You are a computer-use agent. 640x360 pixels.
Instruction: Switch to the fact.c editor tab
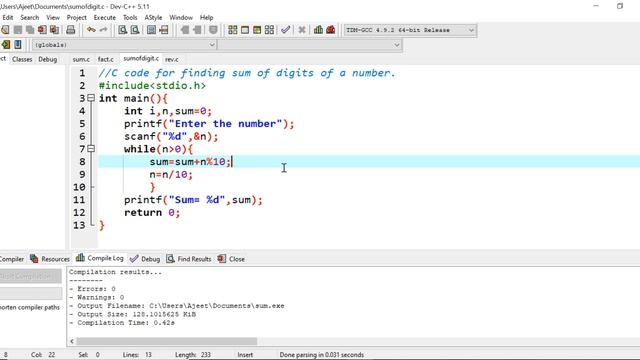click(x=105, y=60)
